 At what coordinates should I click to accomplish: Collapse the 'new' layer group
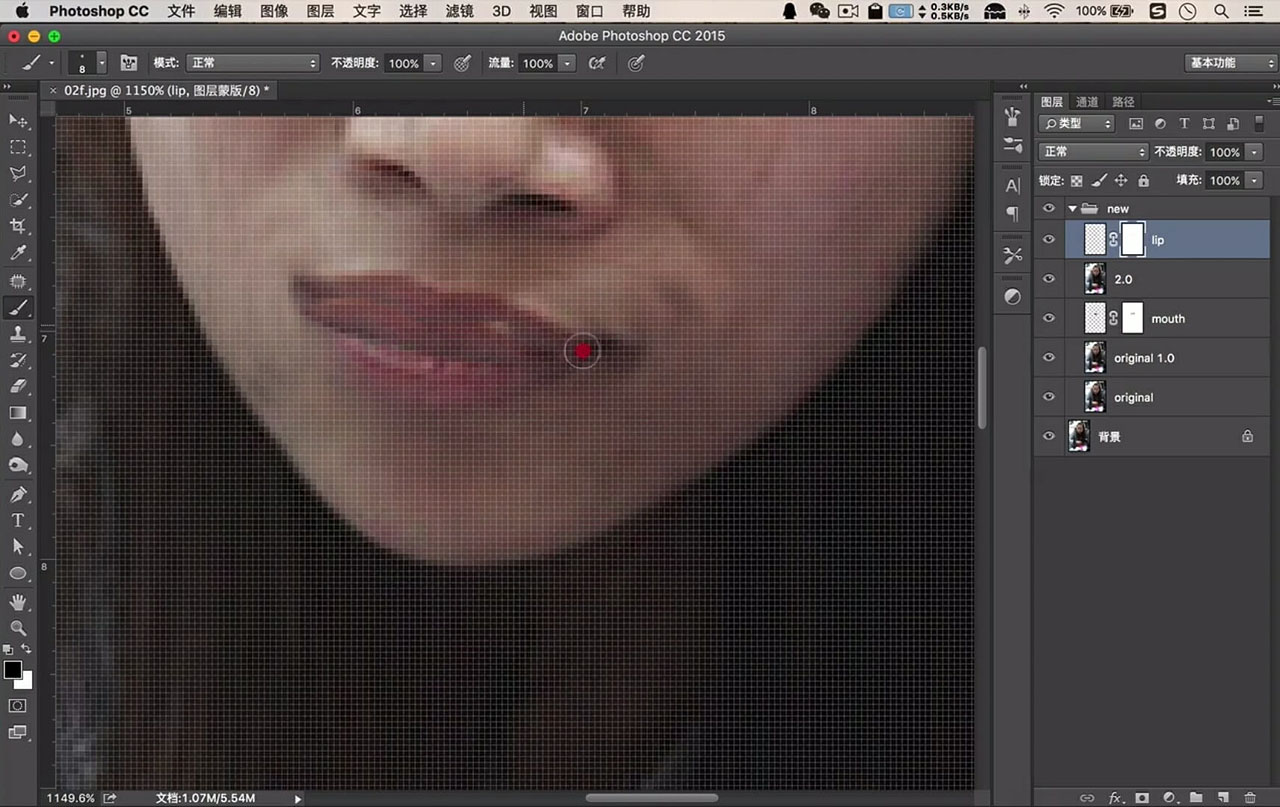click(1072, 209)
